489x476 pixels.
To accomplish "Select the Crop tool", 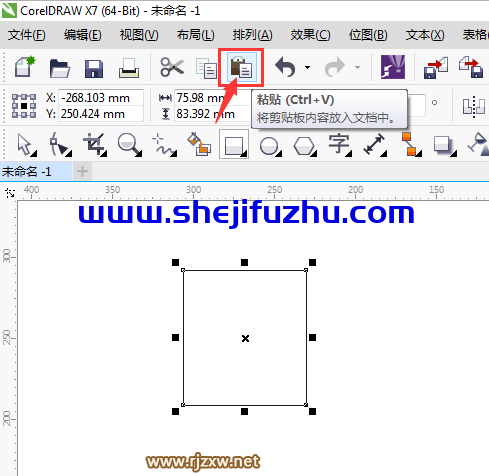I will point(95,144).
